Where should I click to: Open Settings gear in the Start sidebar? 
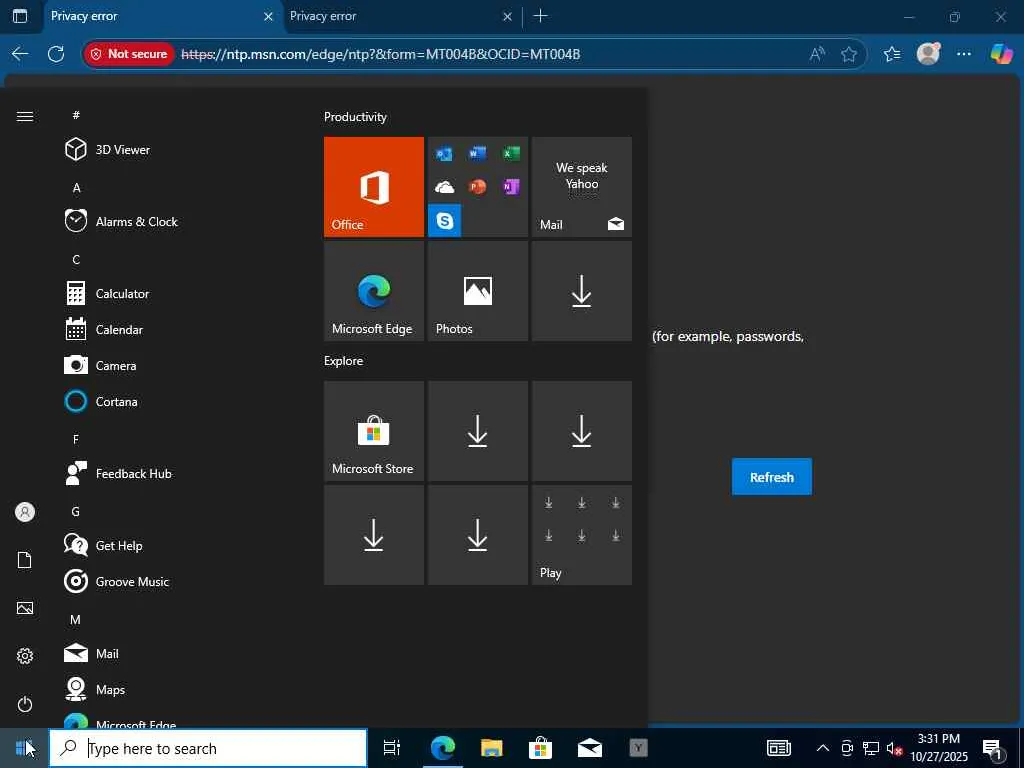click(25, 656)
